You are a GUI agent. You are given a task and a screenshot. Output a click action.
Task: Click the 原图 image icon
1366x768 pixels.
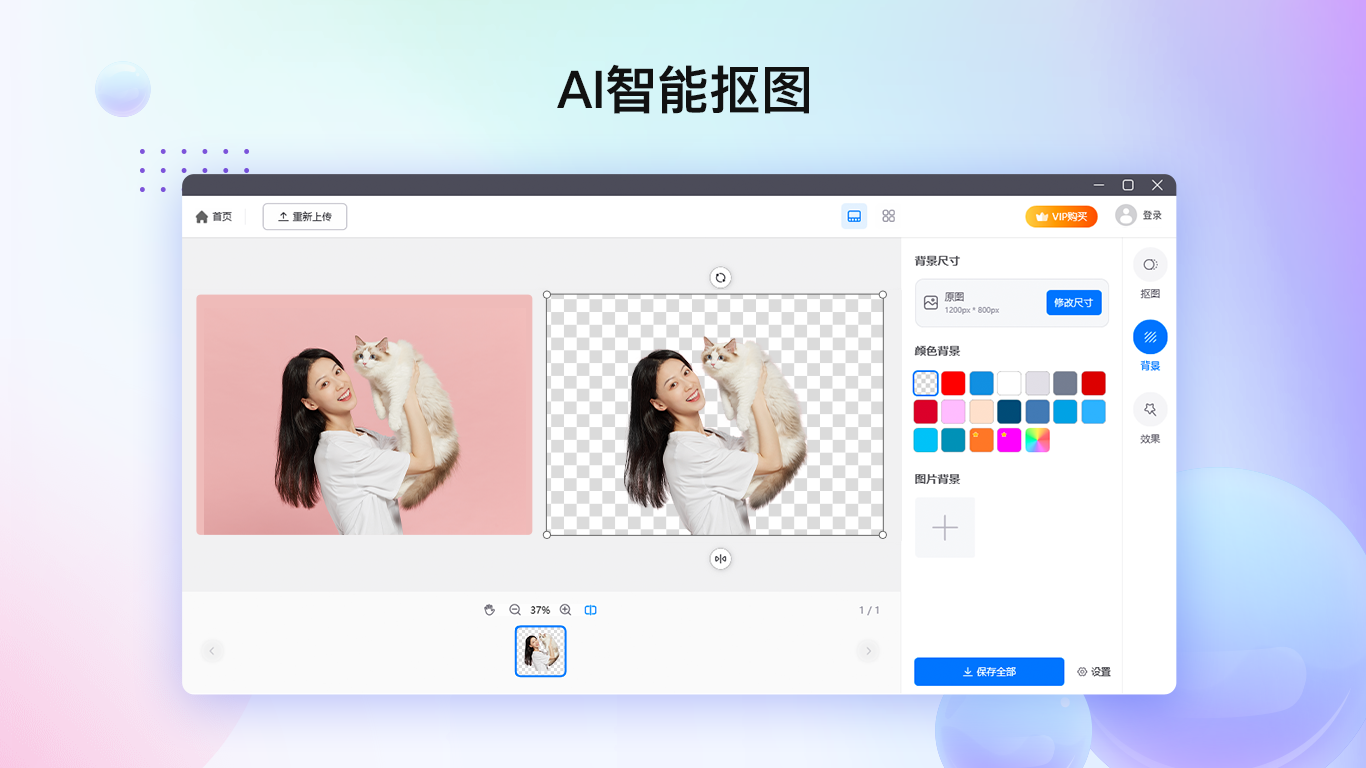click(931, 302)
